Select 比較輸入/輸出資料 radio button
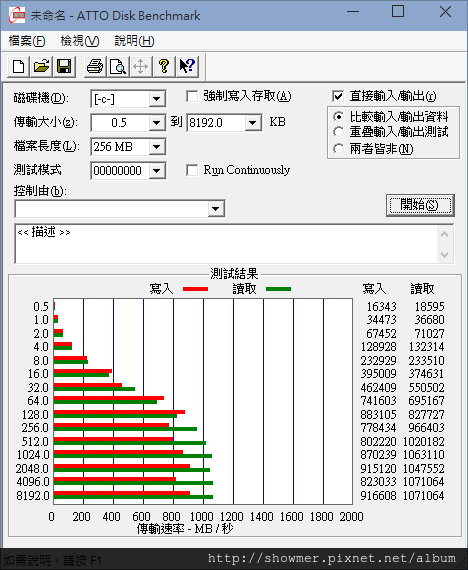The width and height of the screenshot is (468, 570). point(338,117)
